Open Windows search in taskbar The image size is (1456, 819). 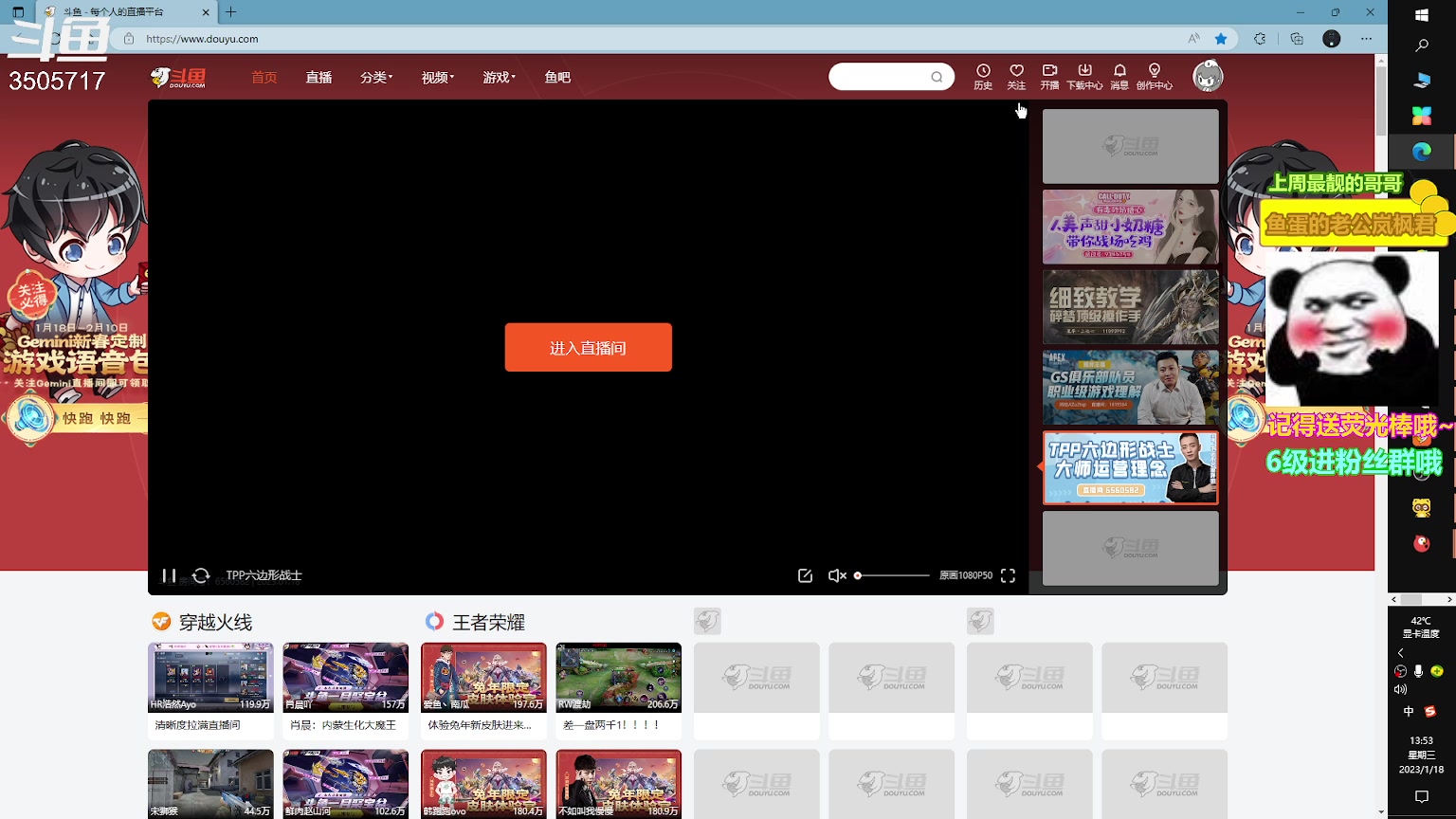pyautogui.click(x=1422, y=45)
